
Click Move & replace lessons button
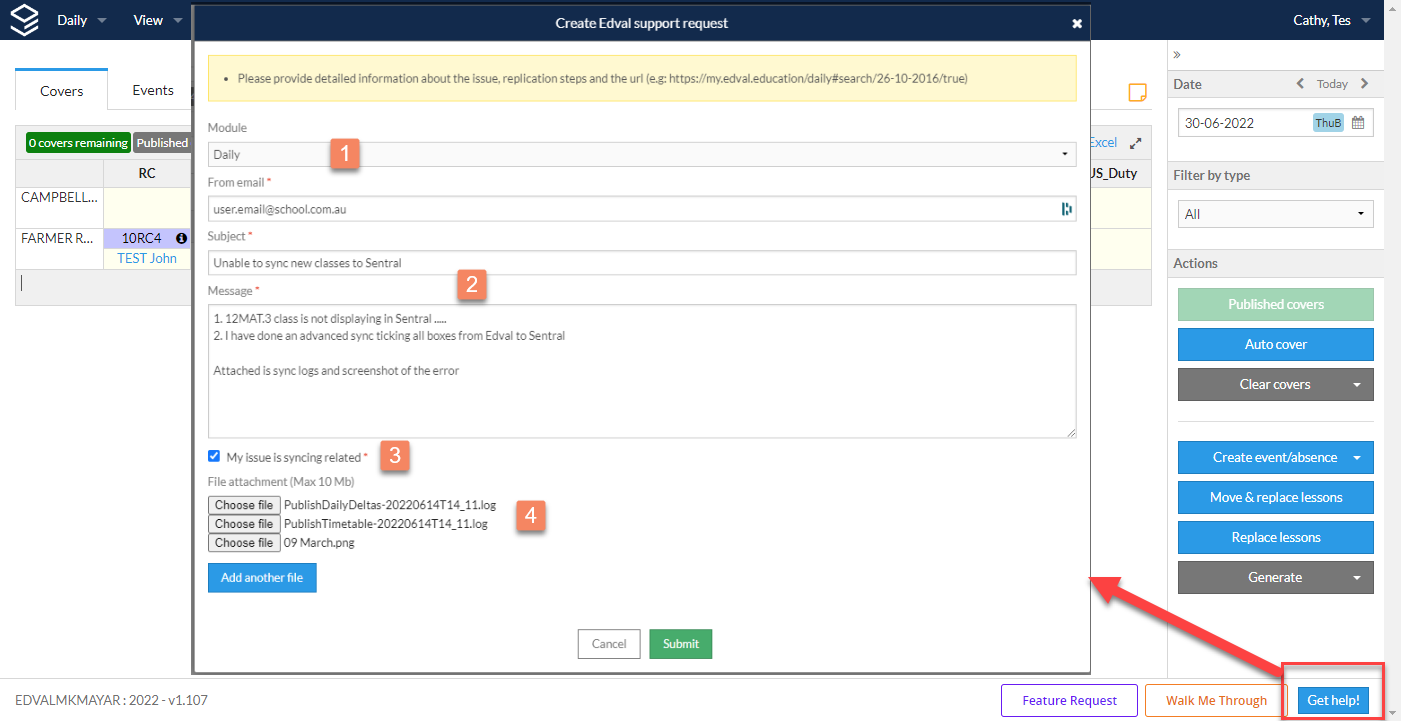point(1275,497)
